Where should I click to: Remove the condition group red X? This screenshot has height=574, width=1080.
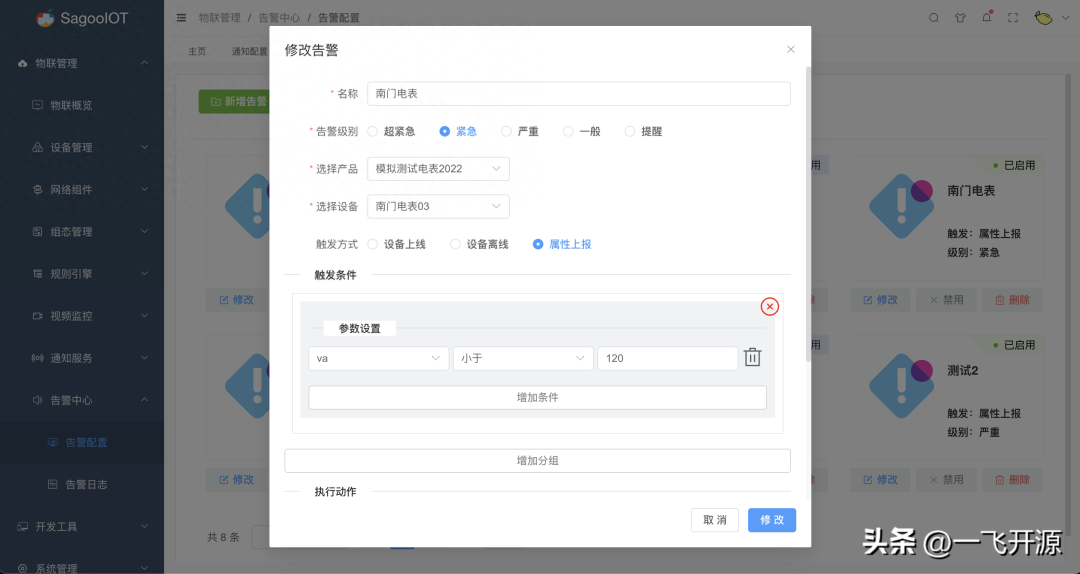(x=769, y=307)
